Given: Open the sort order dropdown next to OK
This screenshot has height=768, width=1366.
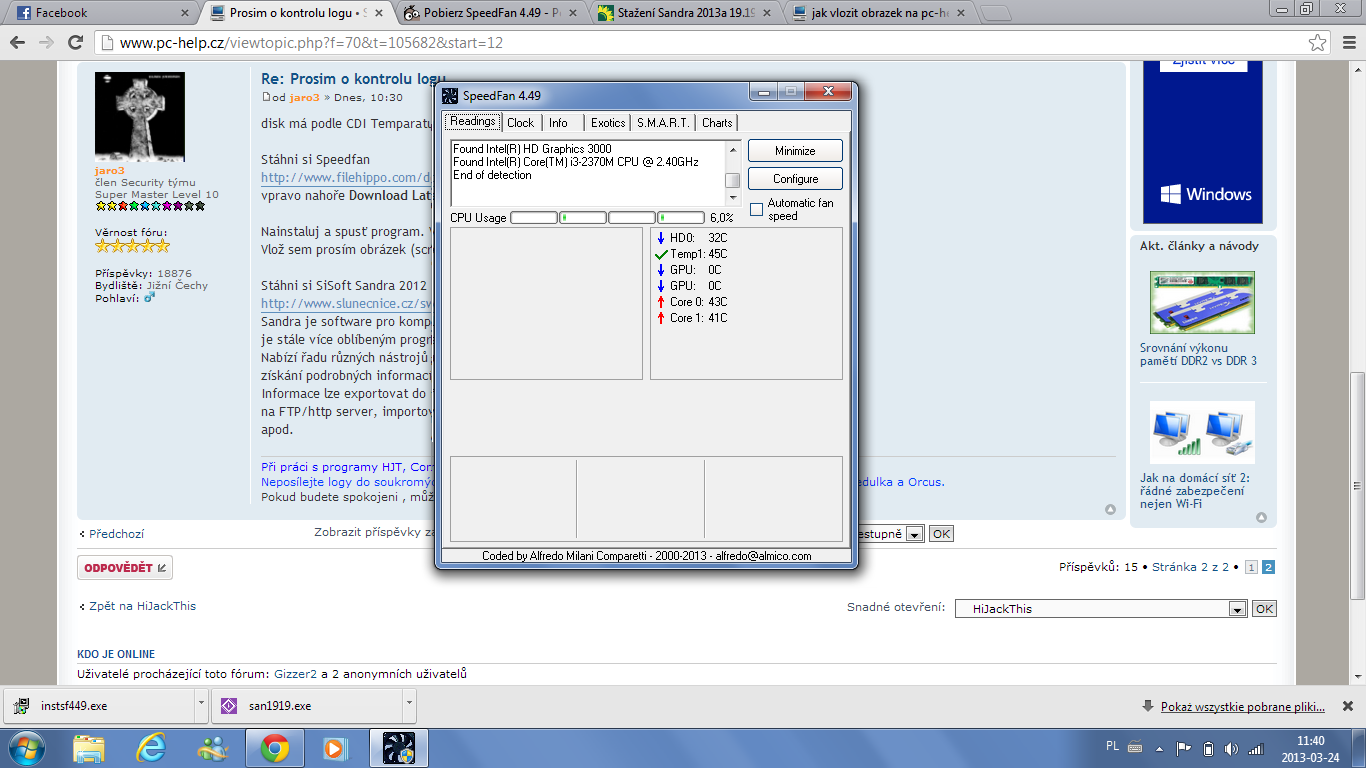Looking at the screenshot, I should pos(914,534).
